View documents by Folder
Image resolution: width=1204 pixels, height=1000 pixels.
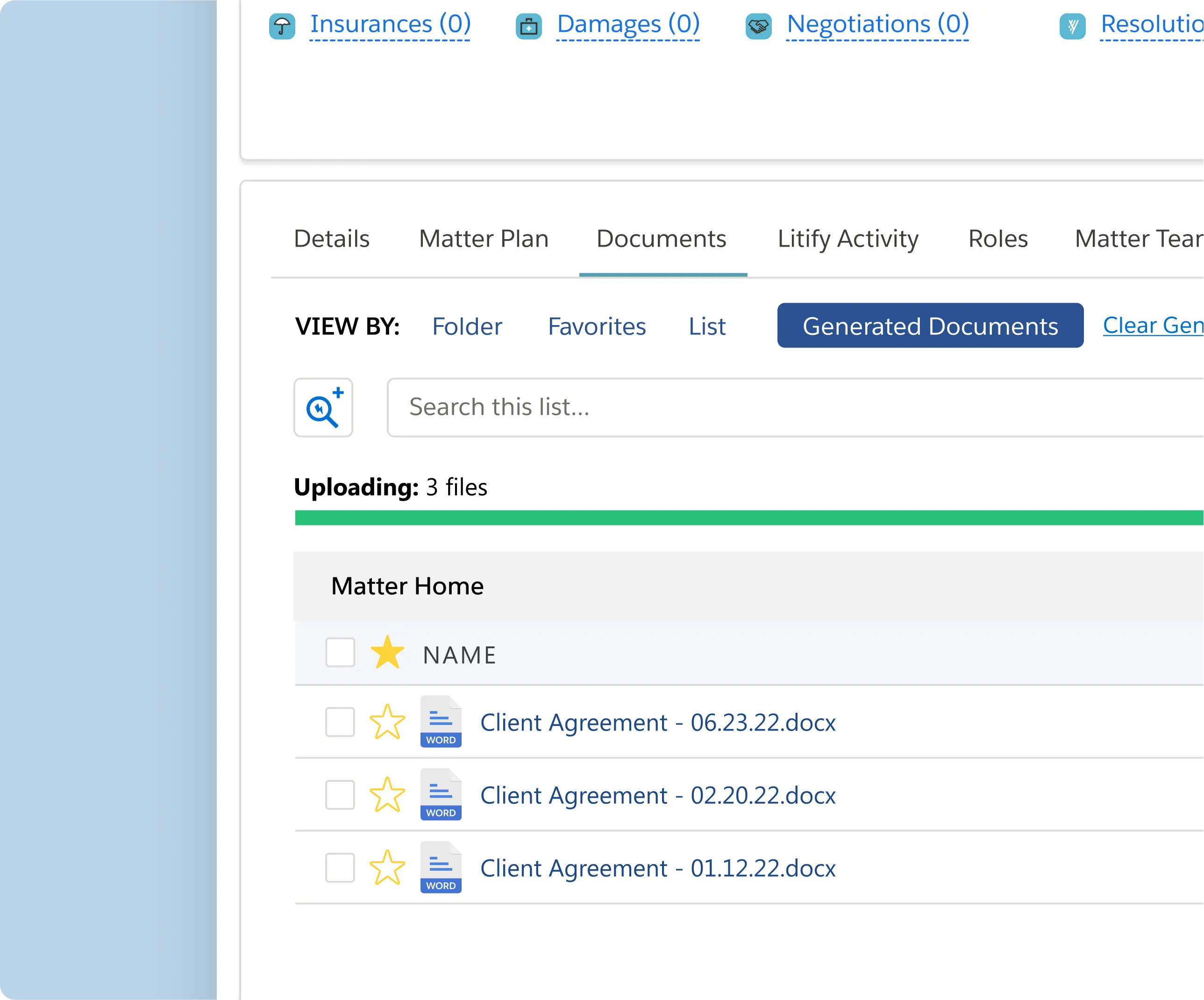click(x=467, y=326)
